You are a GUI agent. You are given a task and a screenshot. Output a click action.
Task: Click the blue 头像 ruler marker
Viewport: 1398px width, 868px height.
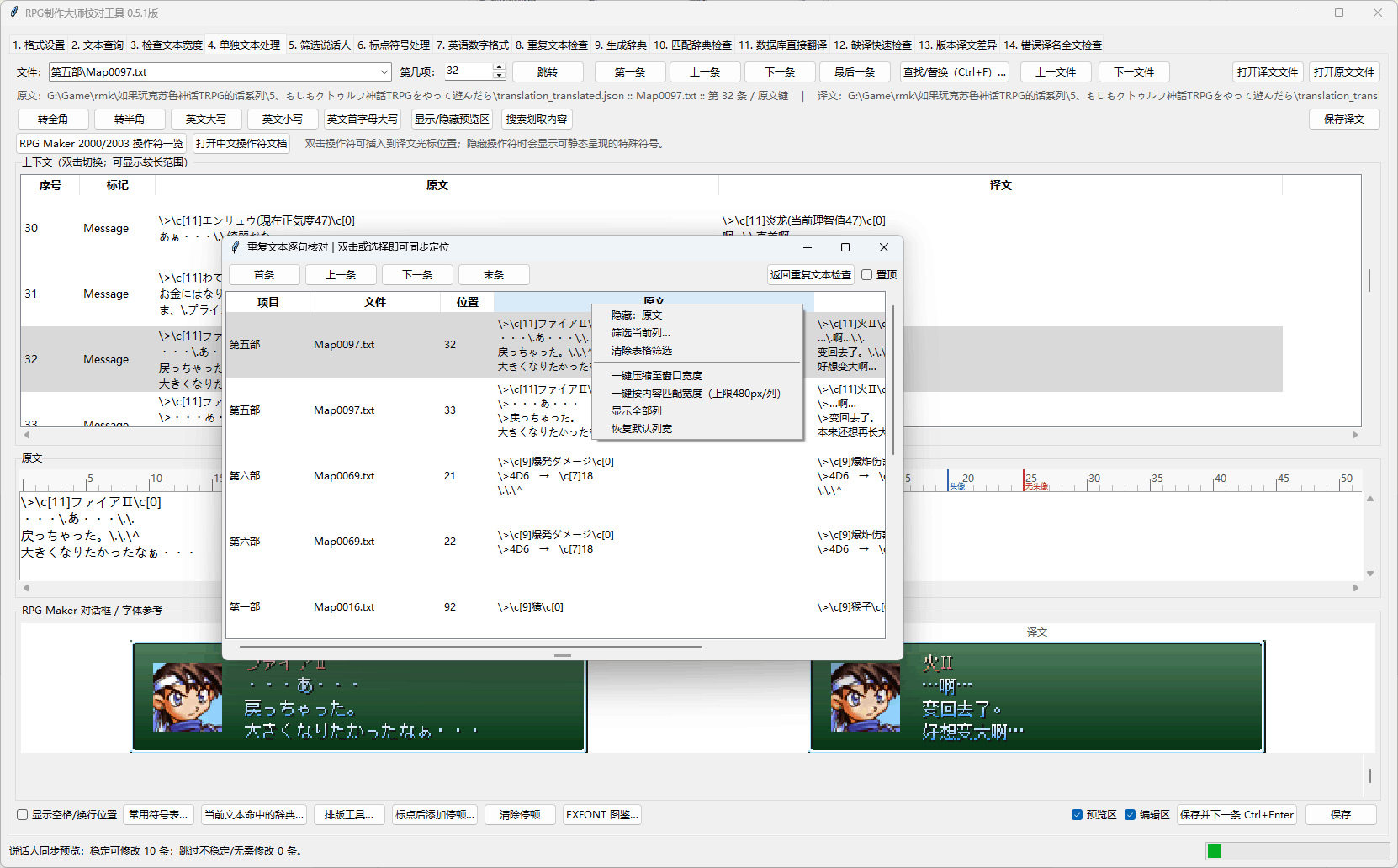click(x=956, y=482)
